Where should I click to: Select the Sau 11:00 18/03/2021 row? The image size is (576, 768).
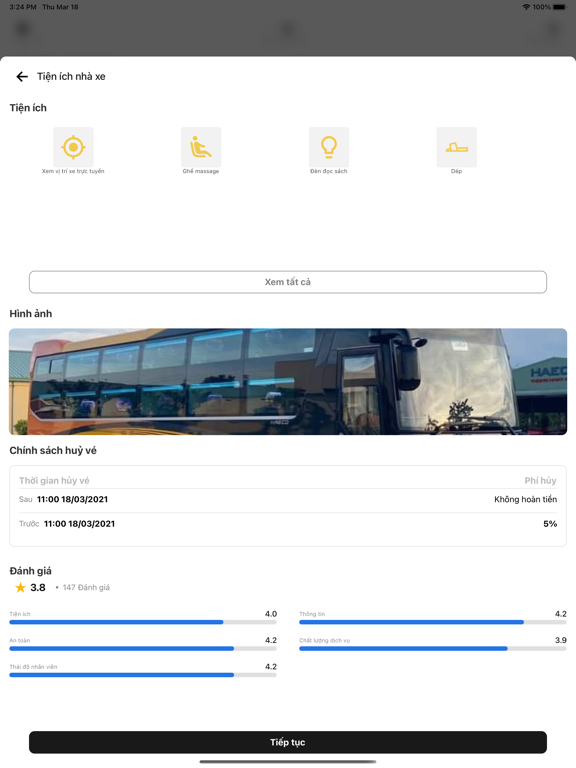288,500
